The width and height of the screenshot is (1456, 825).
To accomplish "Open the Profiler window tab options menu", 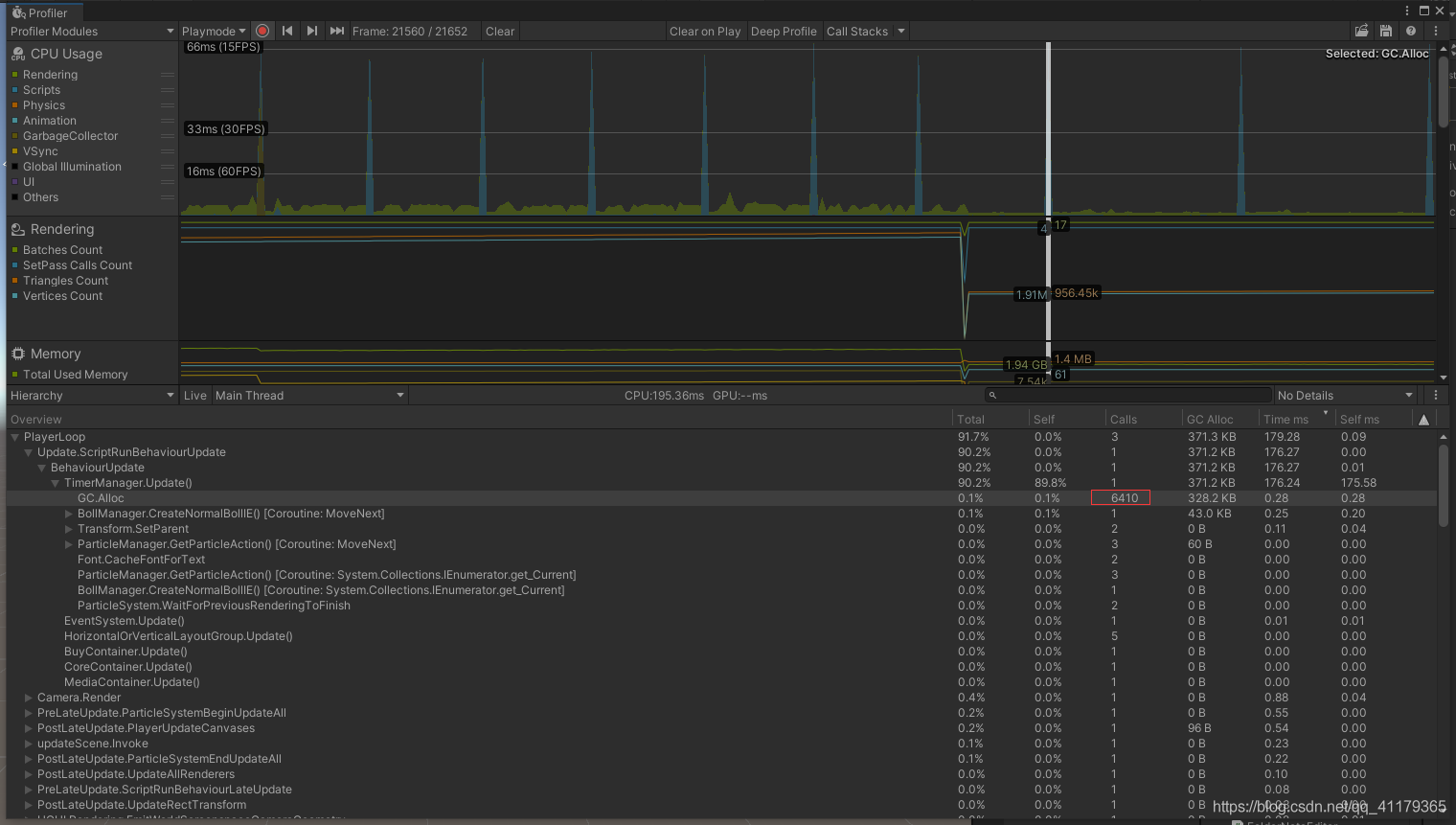I will tap(1407, 11).
